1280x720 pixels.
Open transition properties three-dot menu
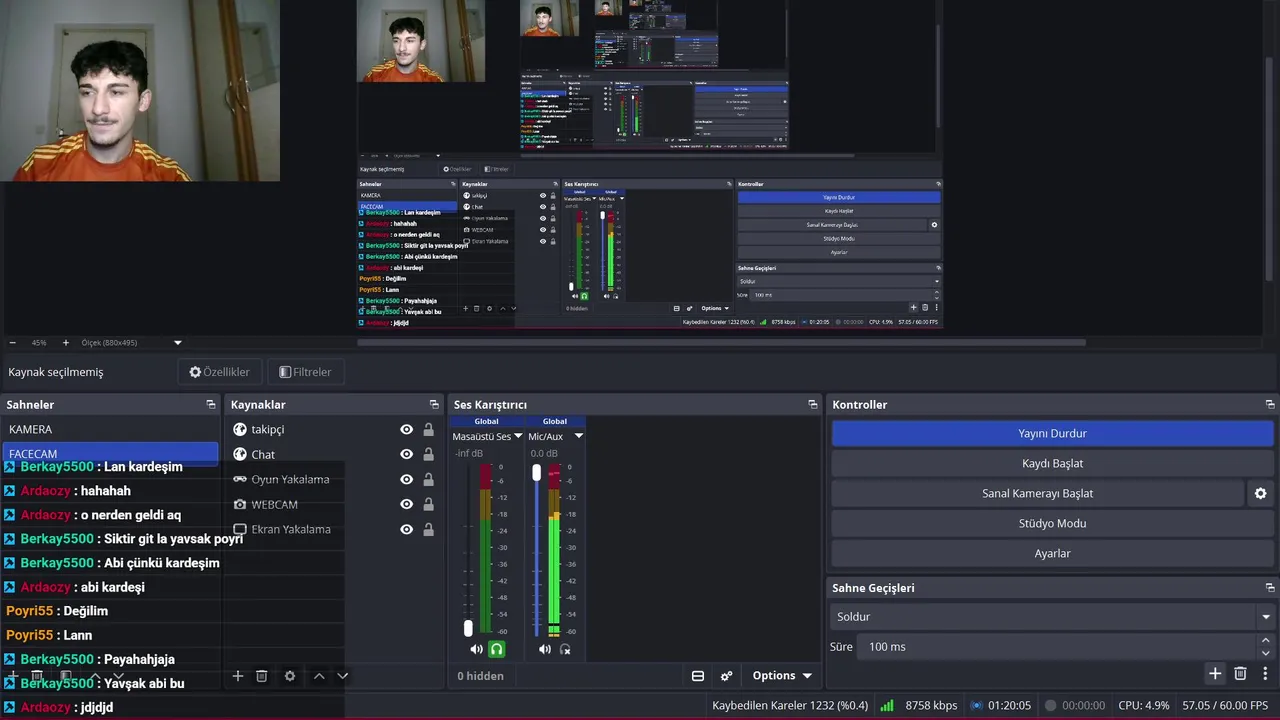coord(1265,674)
